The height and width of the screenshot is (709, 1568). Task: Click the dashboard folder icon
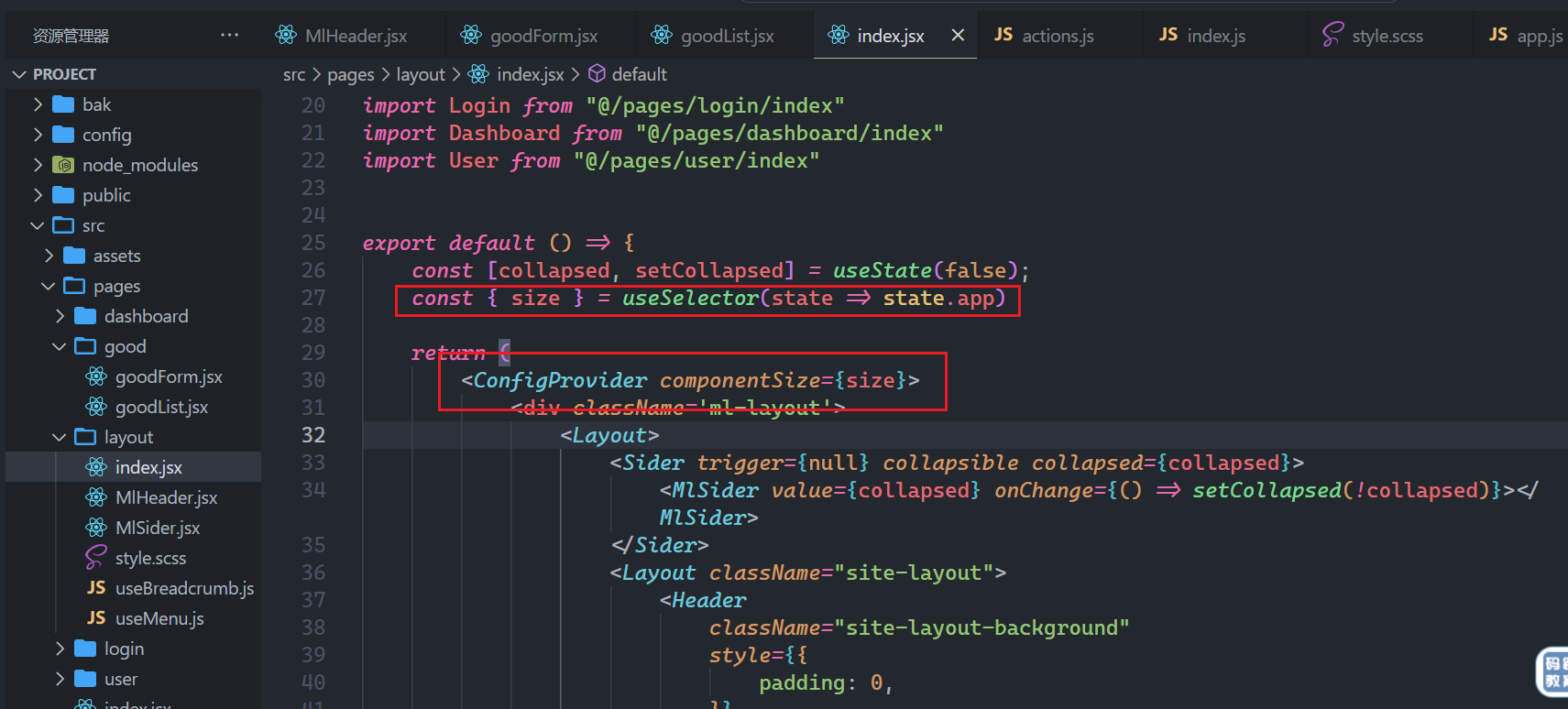[x=85, y=316]
